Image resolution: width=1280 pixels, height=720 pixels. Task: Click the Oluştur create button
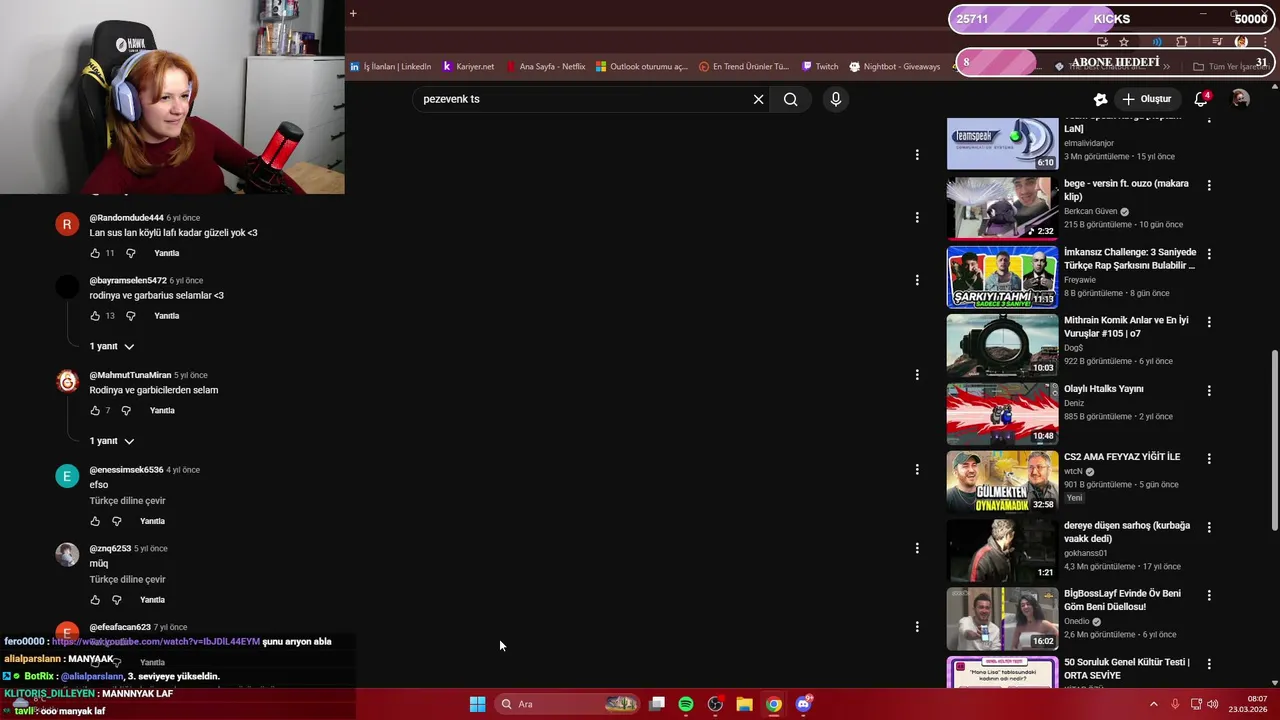click(1147, 99)
